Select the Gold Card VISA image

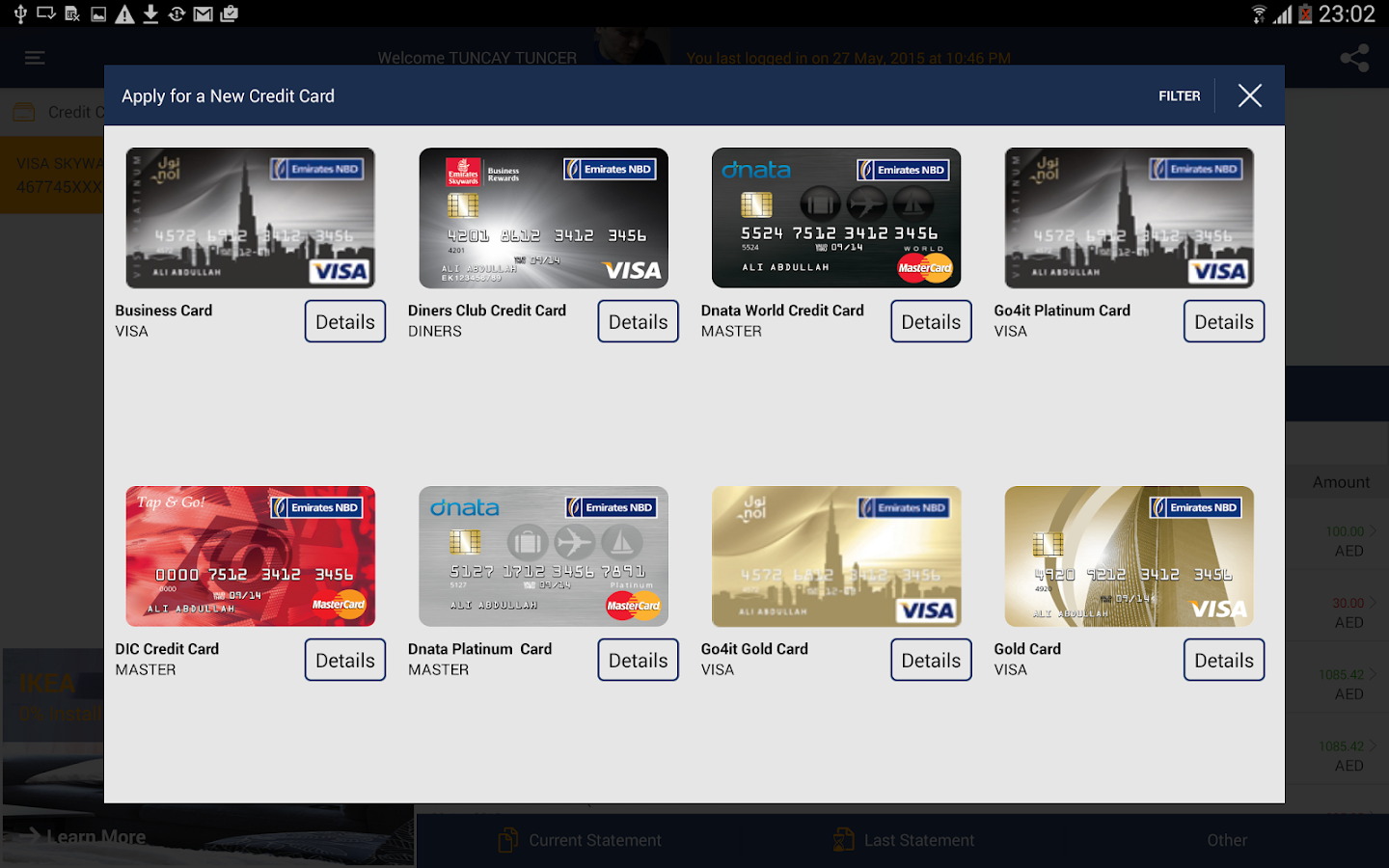click(x=1130, y=556)
